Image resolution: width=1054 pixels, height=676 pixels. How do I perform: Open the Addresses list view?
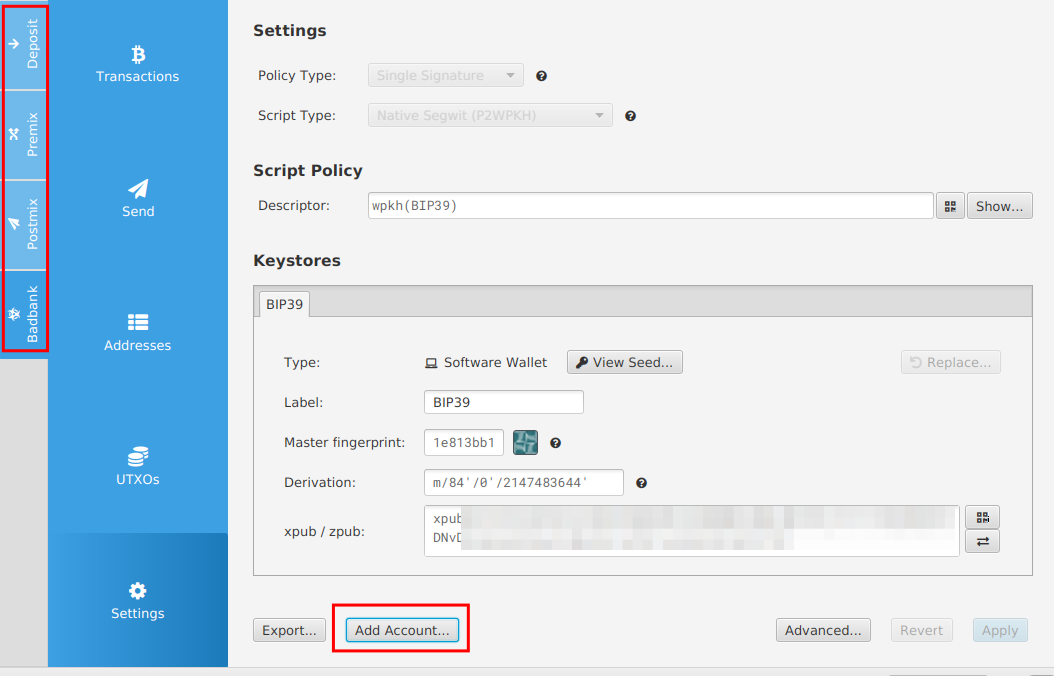click(x=138, y=333)
